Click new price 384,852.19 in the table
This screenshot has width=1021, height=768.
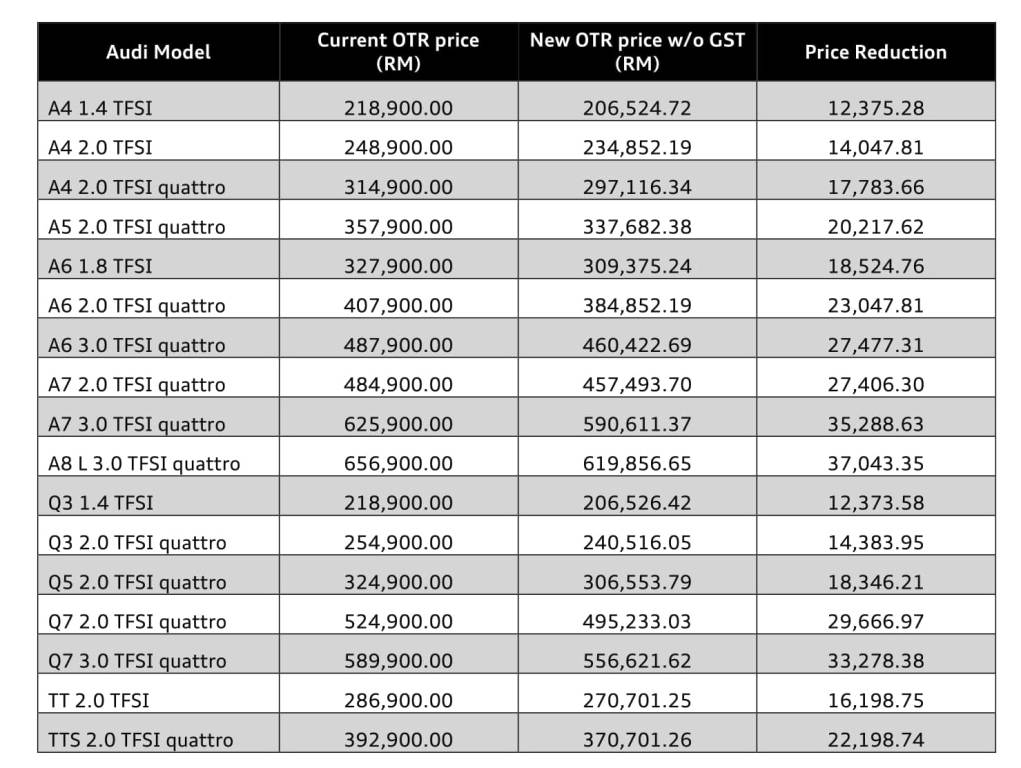pos(637,306)
